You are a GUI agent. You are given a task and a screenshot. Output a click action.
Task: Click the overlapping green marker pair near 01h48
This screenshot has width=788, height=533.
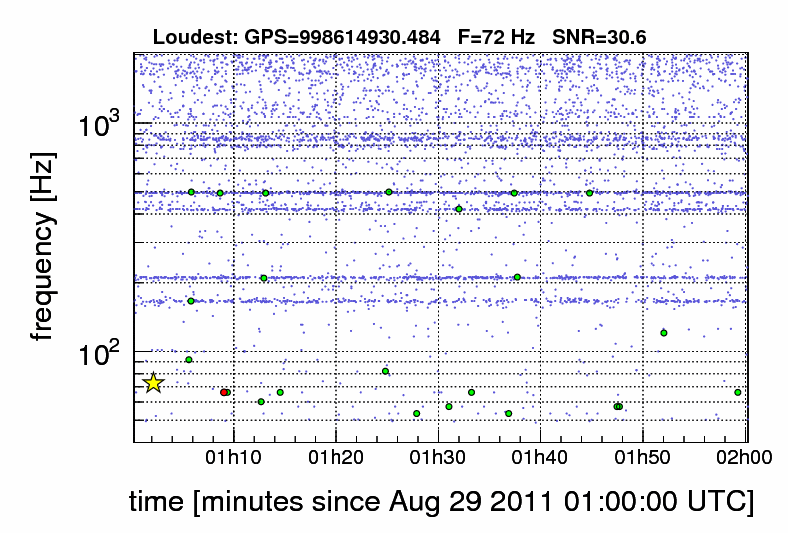(618, 406)
